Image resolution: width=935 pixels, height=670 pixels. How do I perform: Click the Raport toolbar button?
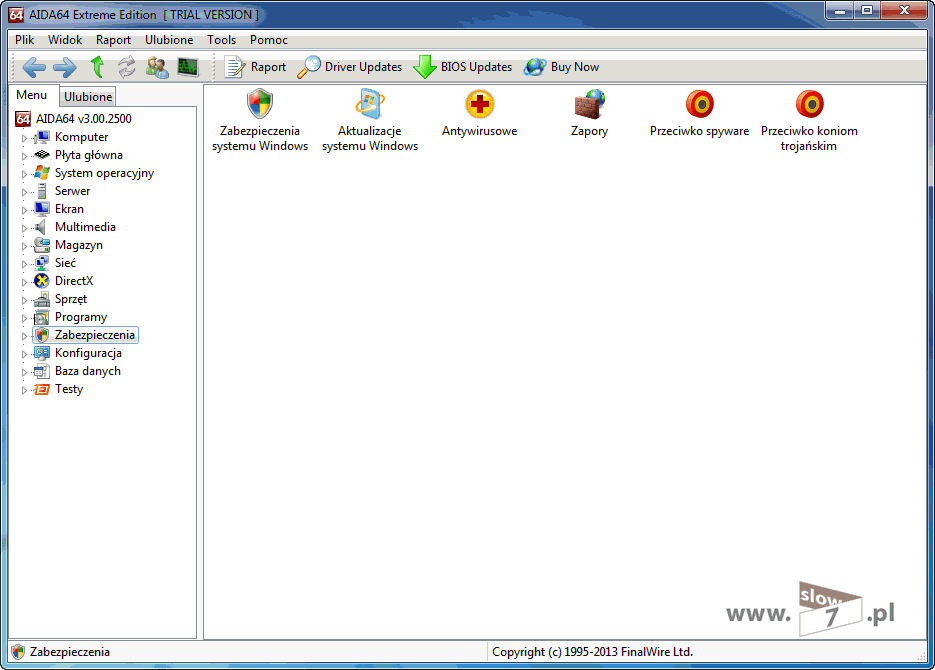(255, 67)
